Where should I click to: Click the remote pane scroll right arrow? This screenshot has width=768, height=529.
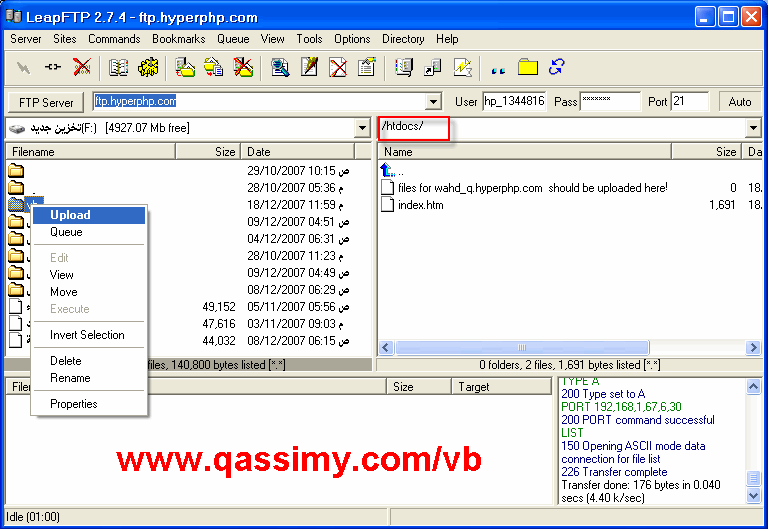click(753, 348)
